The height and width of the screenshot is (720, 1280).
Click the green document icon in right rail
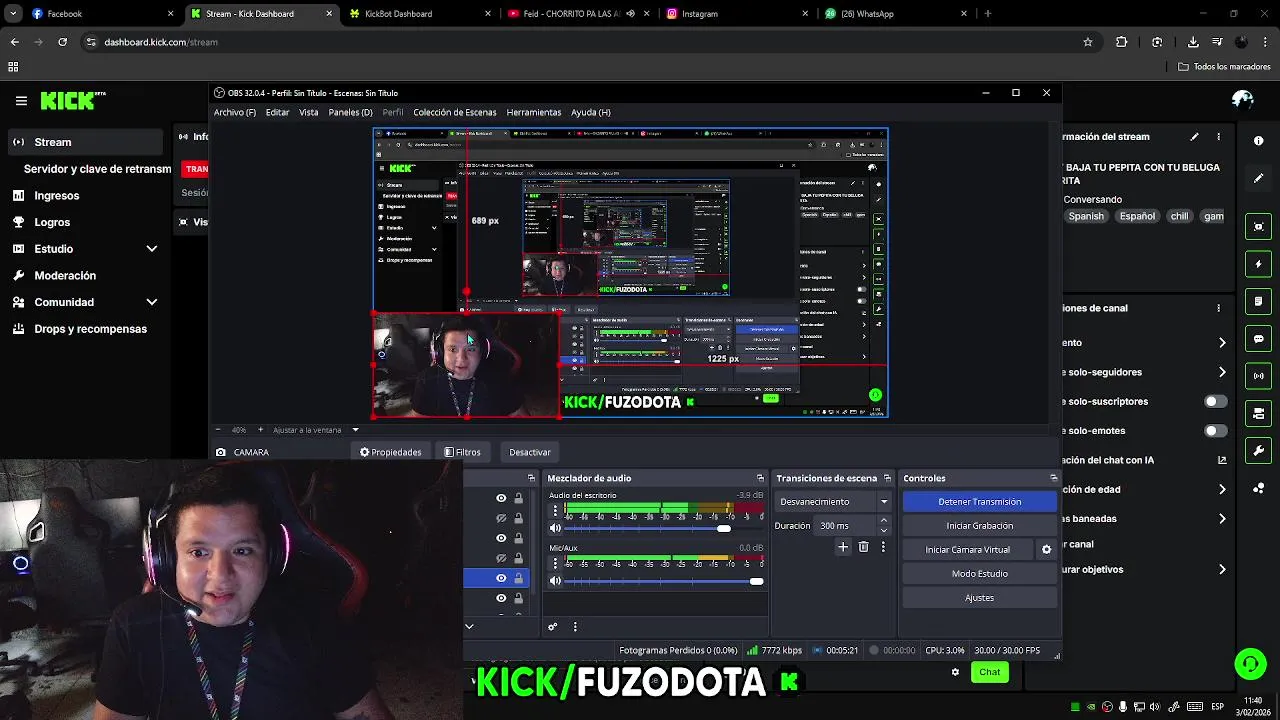[1259, 301]
